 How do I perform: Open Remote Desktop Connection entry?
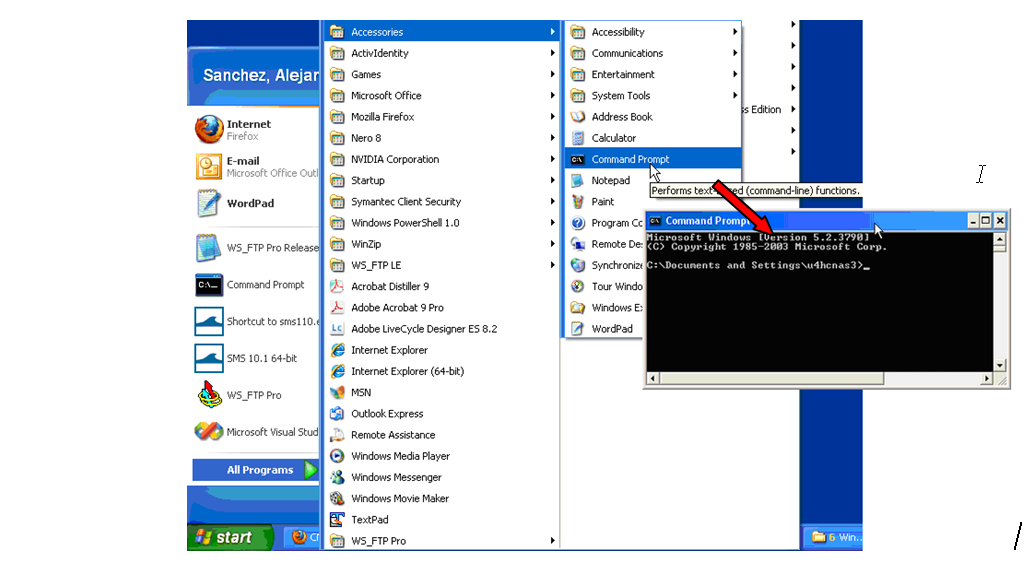click(605, 244)
